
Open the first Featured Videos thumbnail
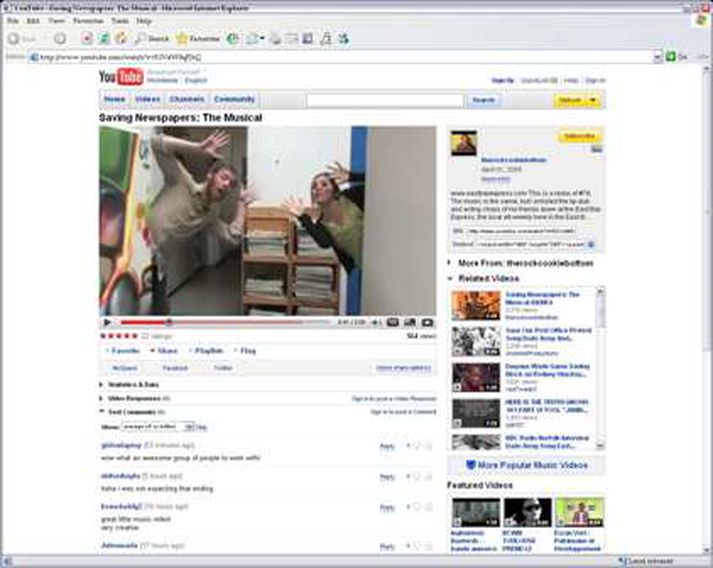pyautogui.click(x=476, y=512)
